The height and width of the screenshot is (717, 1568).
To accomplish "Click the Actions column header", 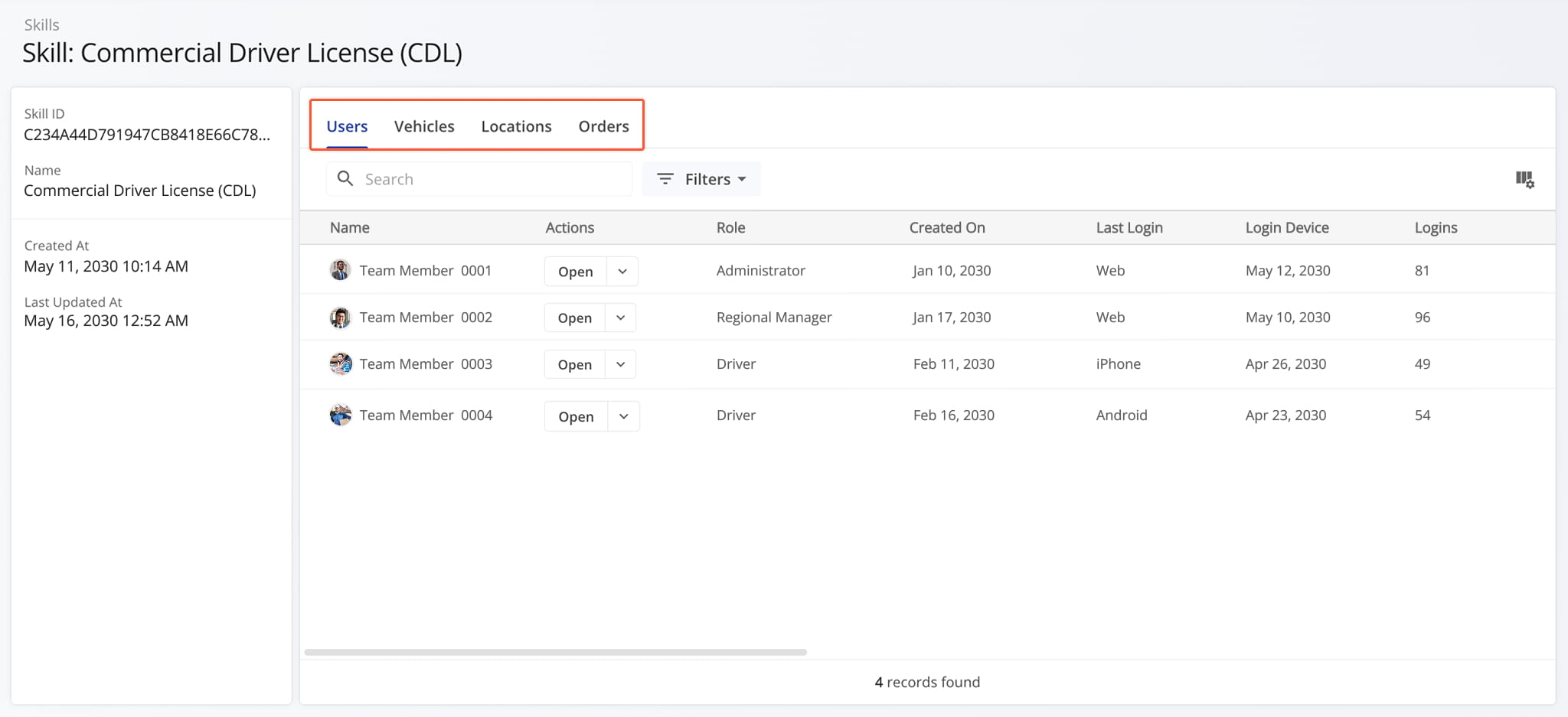I will (570, 227).
